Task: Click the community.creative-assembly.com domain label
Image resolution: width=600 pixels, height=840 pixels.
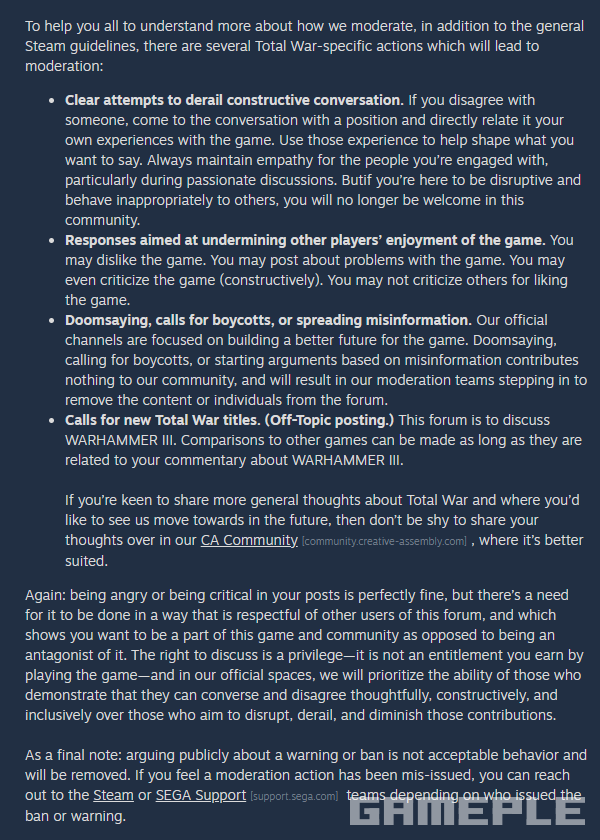Action: 384,541
